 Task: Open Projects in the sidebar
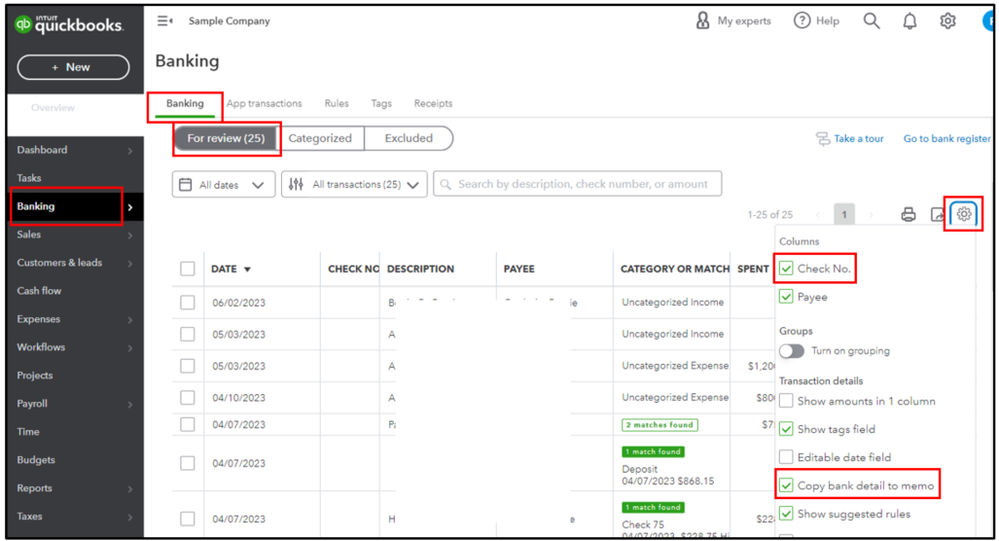pyautogui.click(x=35, y=375)
